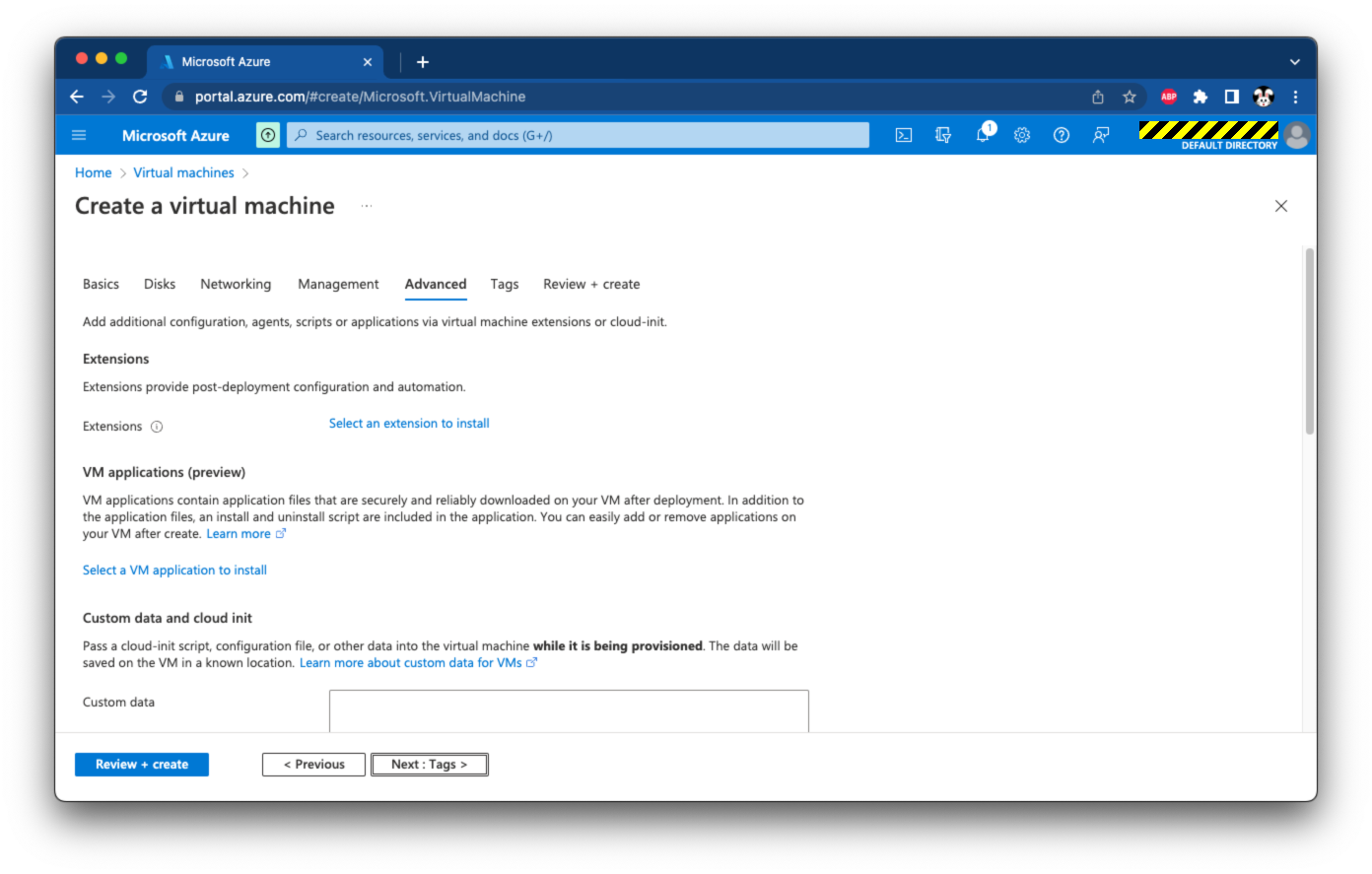Switch to the Disks tab
The height and width of the screenshot is (874, 1372).
coord(160,284)
